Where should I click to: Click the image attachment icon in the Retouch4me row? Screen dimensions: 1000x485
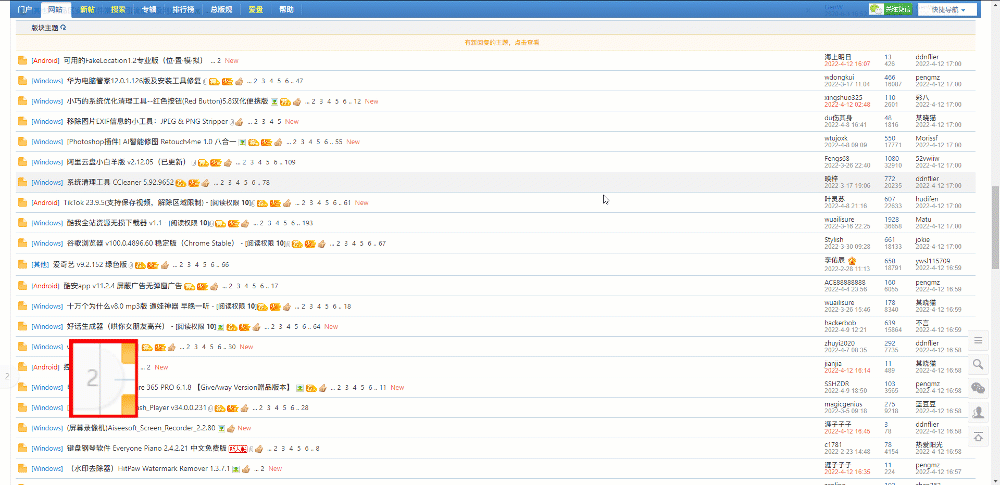(x=242, y=142)
